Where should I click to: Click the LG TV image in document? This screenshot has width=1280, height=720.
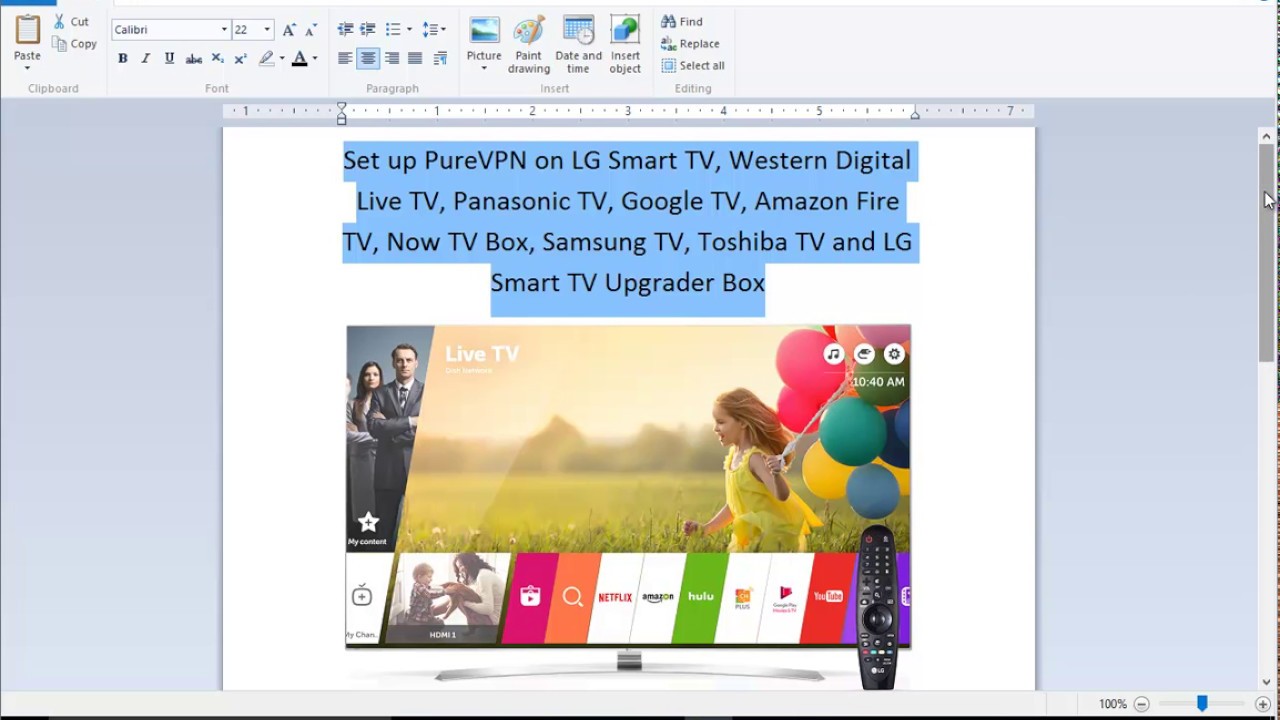tap(628, 507)
